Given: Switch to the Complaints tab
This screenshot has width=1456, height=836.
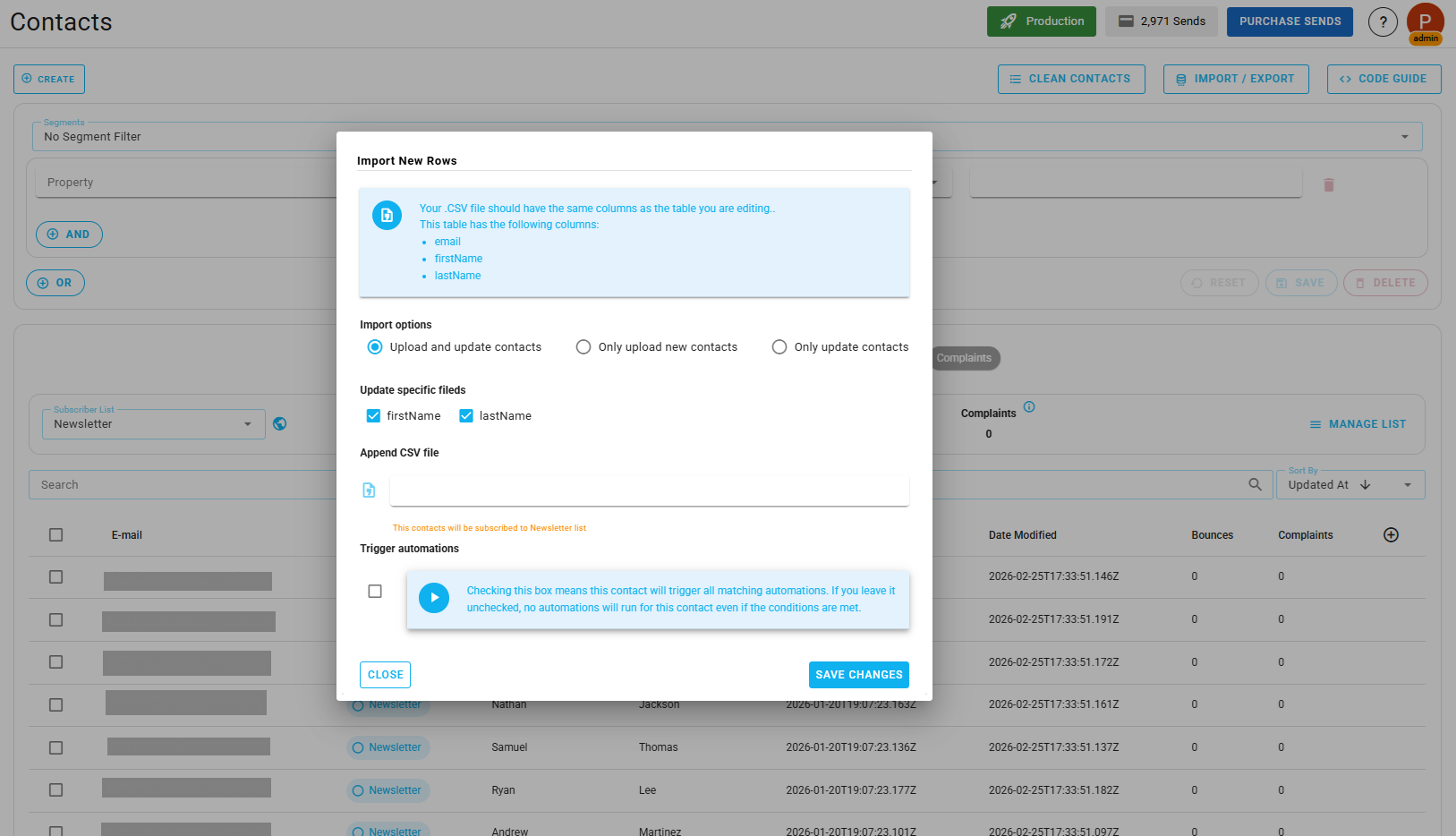Looking at the screenshot, I should (965, 358).
